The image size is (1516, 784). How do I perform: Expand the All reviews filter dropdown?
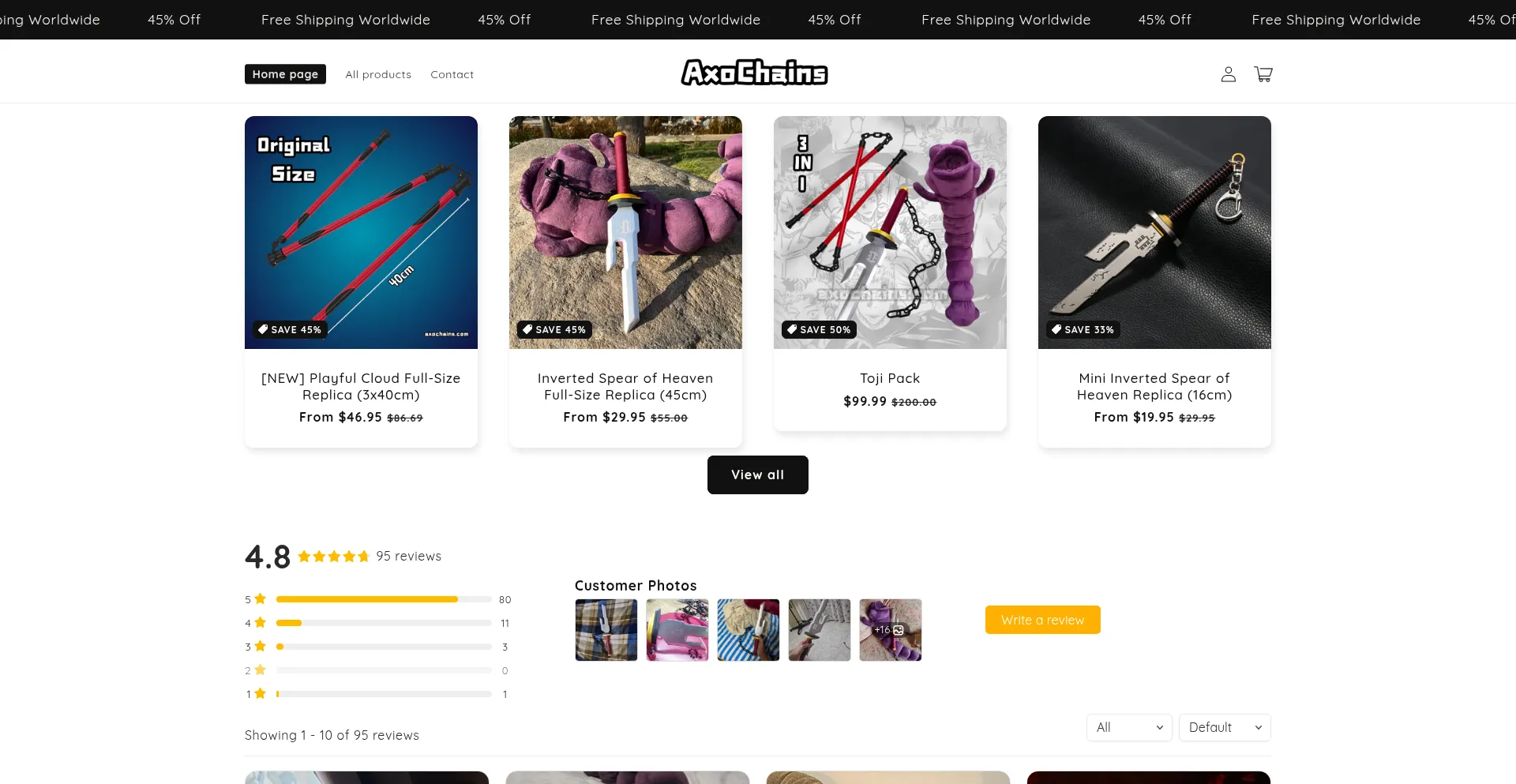[x=1129, y=727]
